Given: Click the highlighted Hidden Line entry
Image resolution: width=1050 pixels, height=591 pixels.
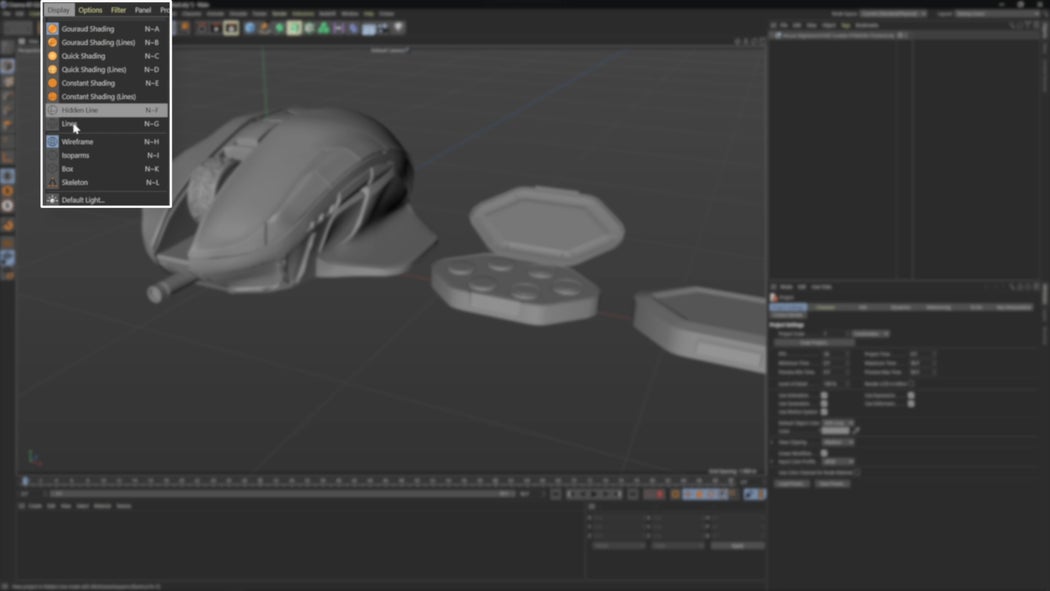Looking at the screenshot, I should pos(106,110).
